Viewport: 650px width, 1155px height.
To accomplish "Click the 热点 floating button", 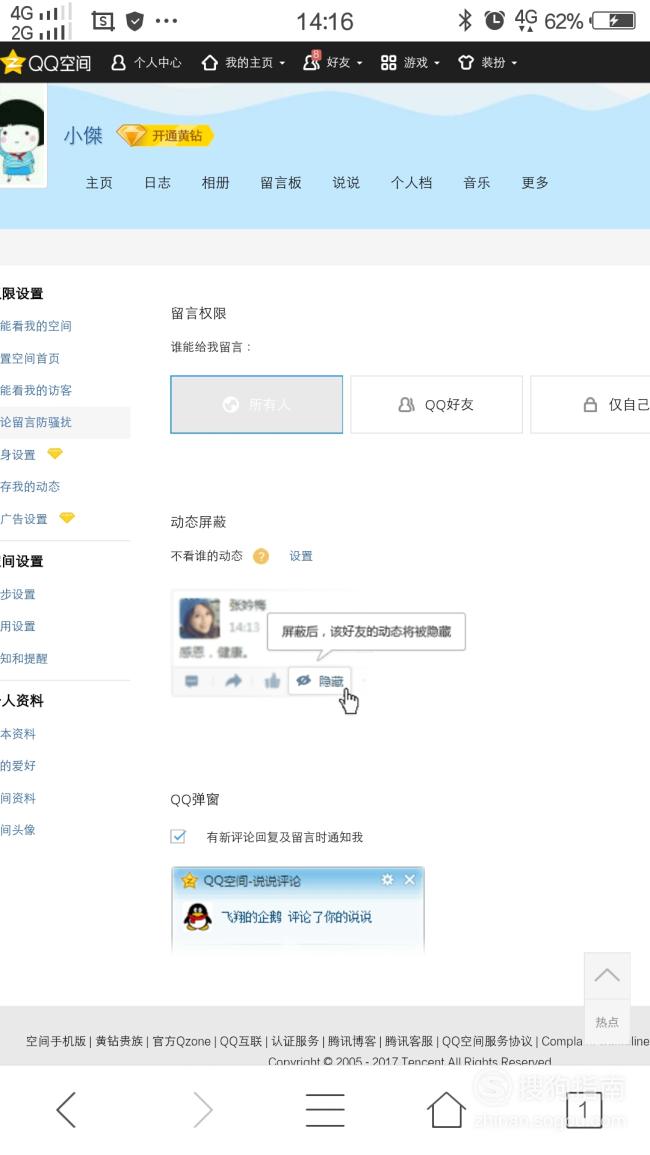I will click(x=607, y=1022).
